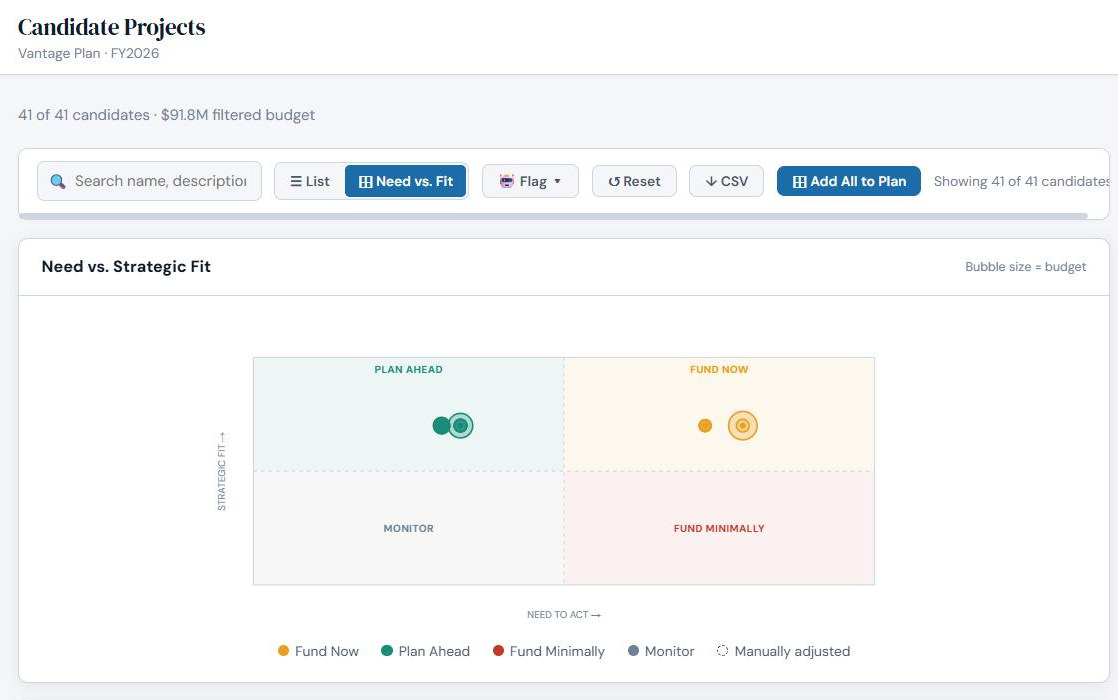Select the large ringed Fund Now bubble
Viewport: 1118px width, 700px height.
743,426
